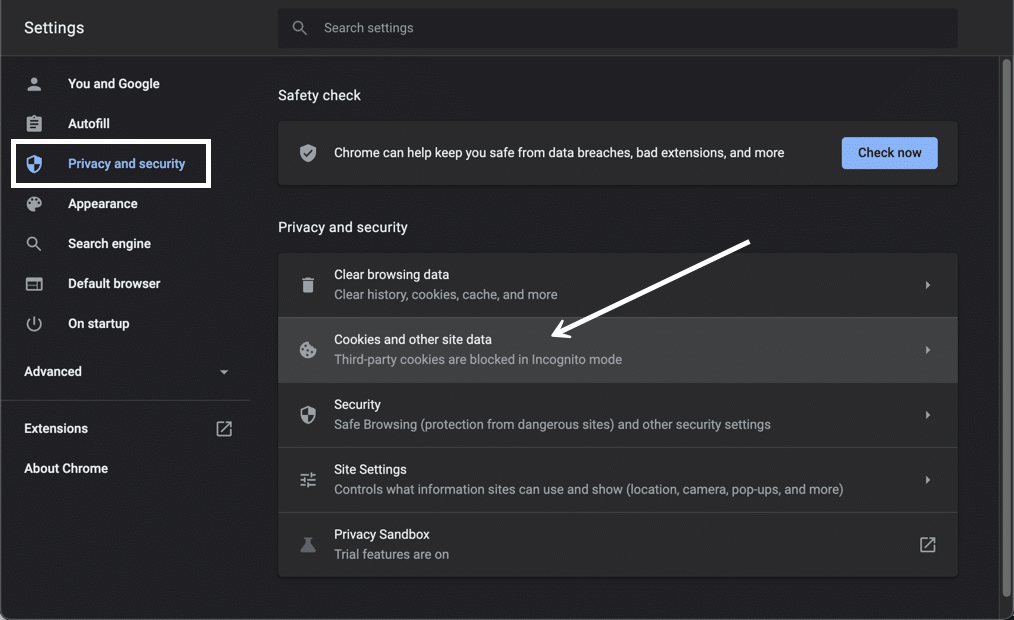
Task: Click the Default browser icon in sidebar
Action: tap(33, 283)
